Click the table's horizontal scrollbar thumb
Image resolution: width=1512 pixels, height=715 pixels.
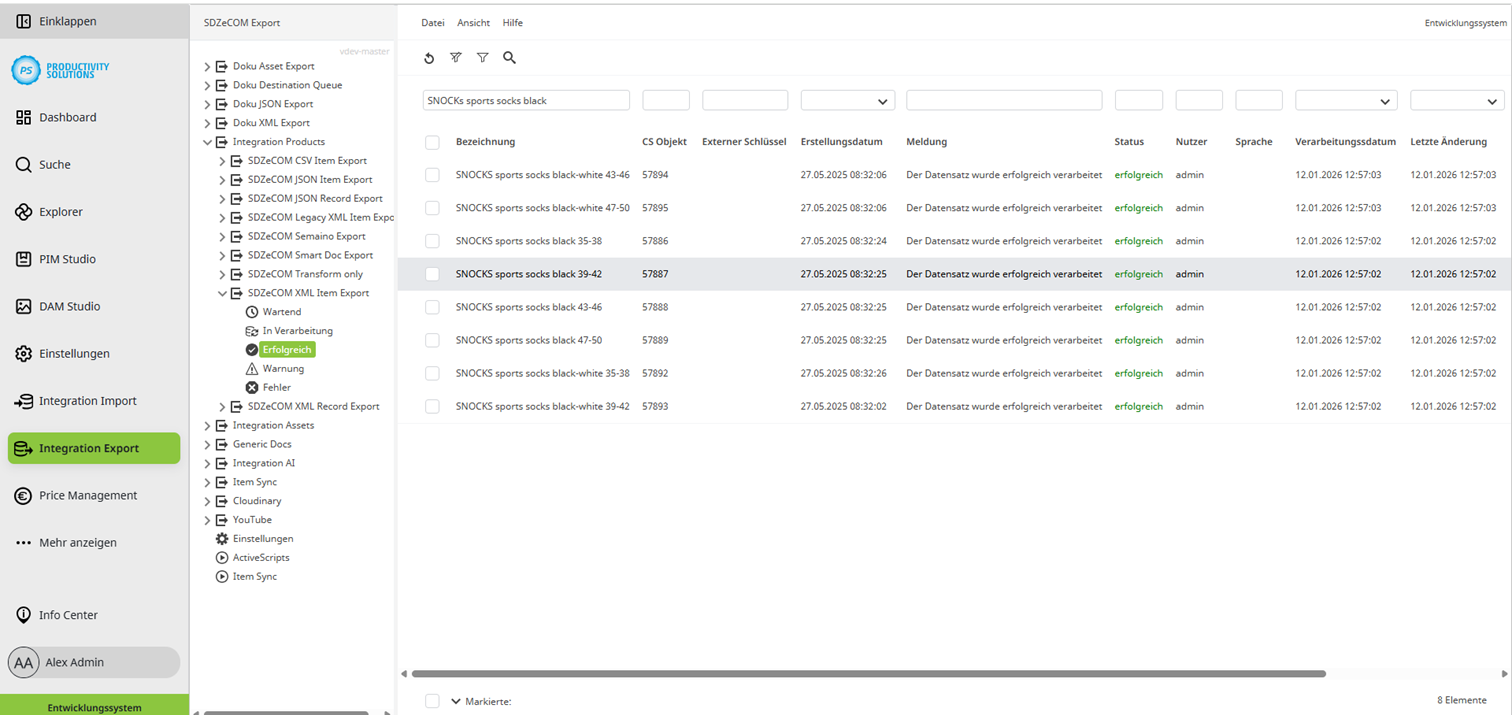pyautogui.click(x=868, y=674)
